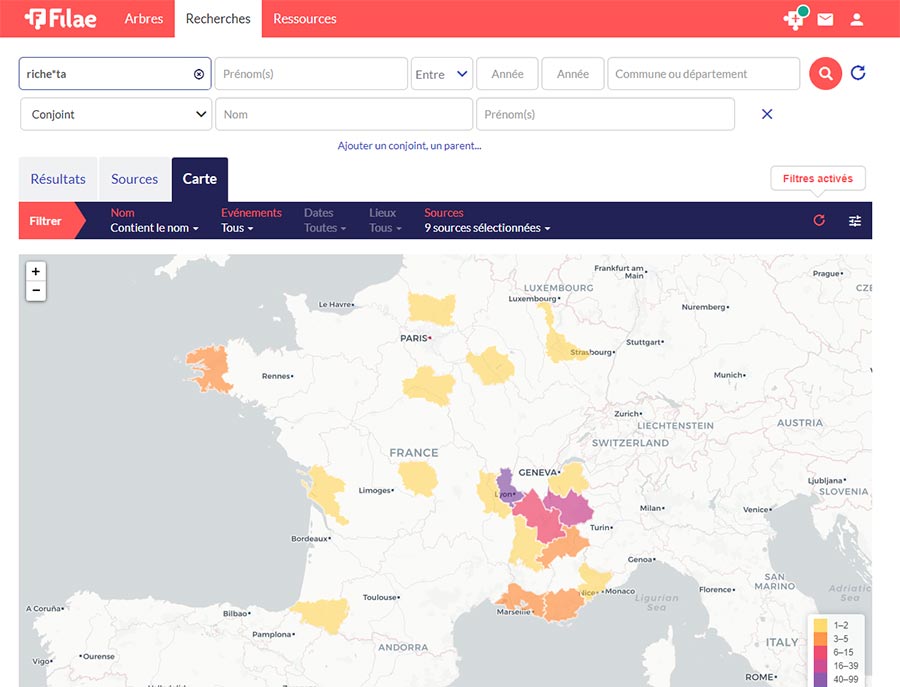
Task: Click the 'Commune ou département' input field
Action: 703,74
